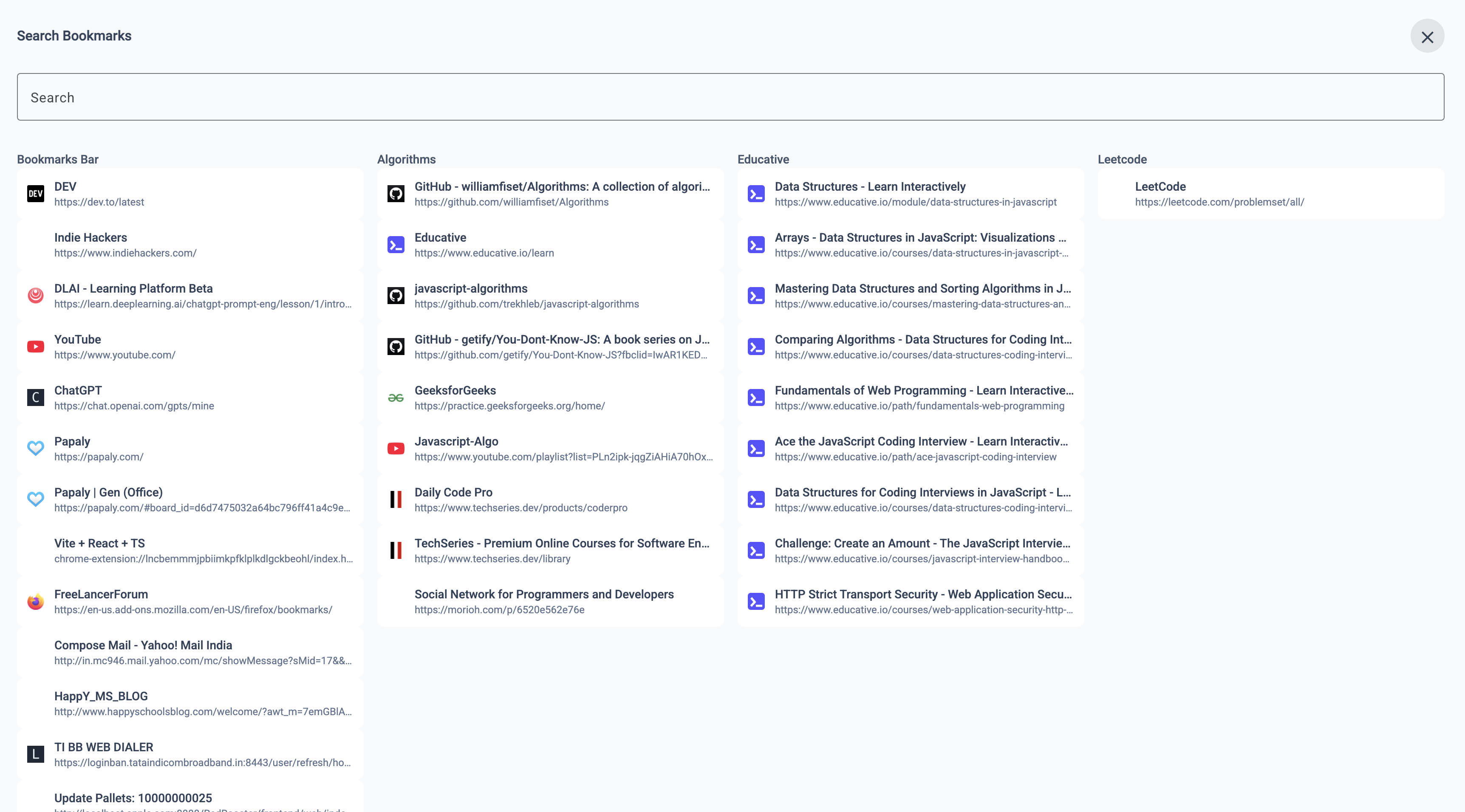Click the YouTube bookmark's red play icon
Viewport: 1465px width, 812px height.
(36, 347)
